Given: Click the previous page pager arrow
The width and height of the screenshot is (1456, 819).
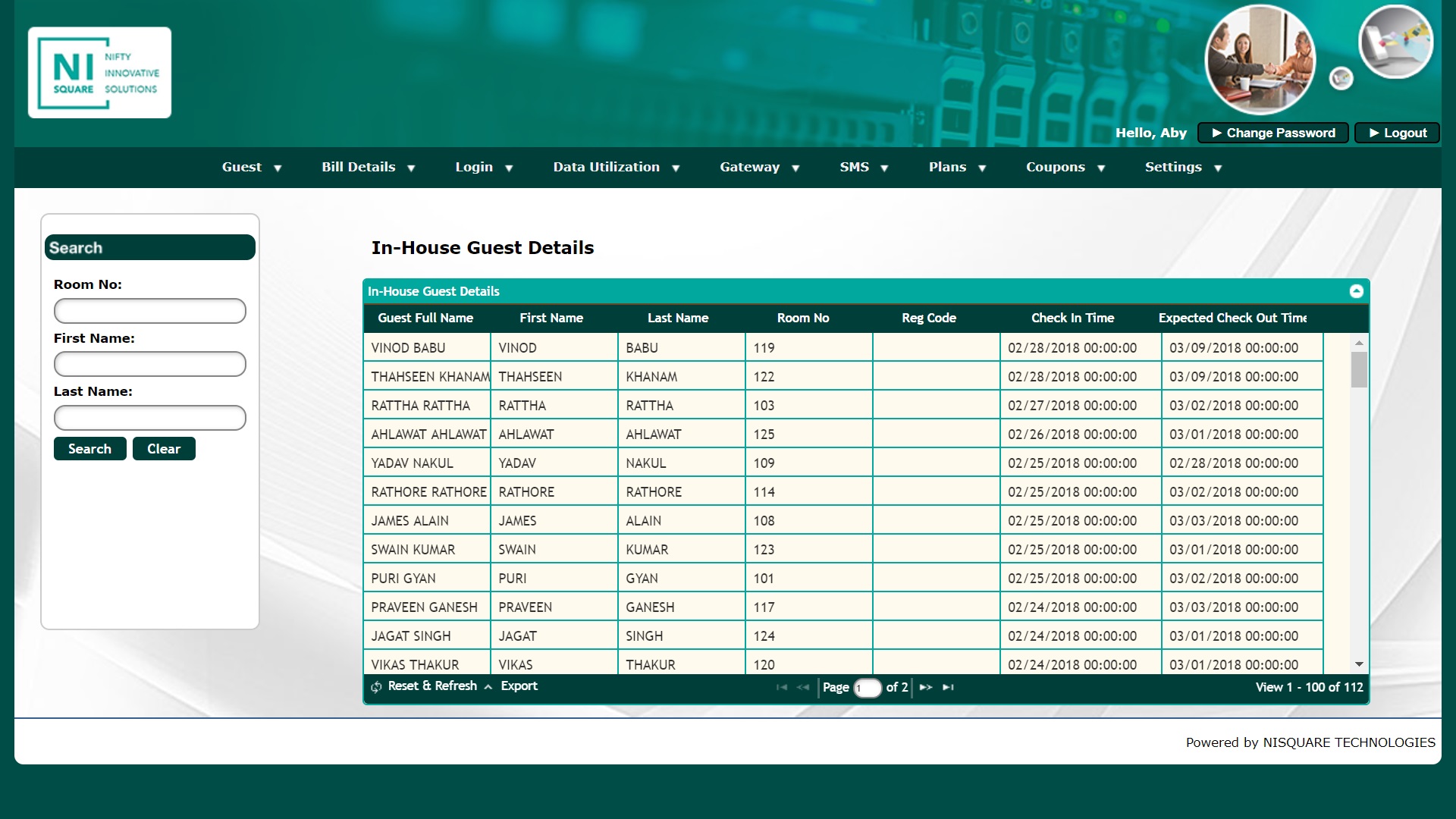Looking at the screenshot, I should (803, 687).
